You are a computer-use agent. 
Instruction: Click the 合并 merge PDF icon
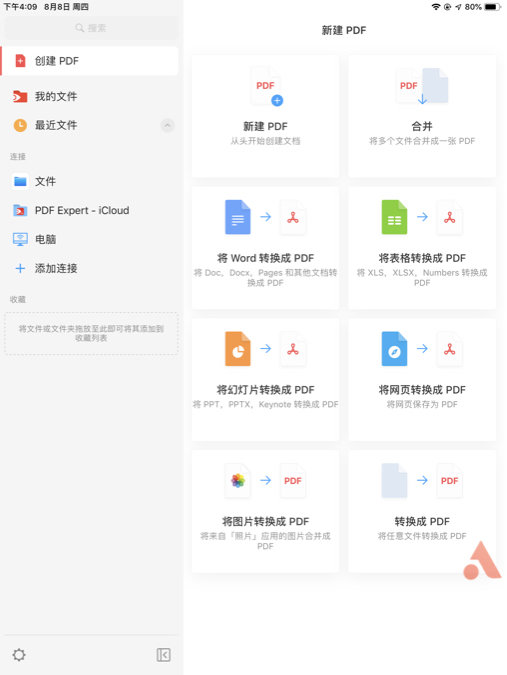coord(422,87)
